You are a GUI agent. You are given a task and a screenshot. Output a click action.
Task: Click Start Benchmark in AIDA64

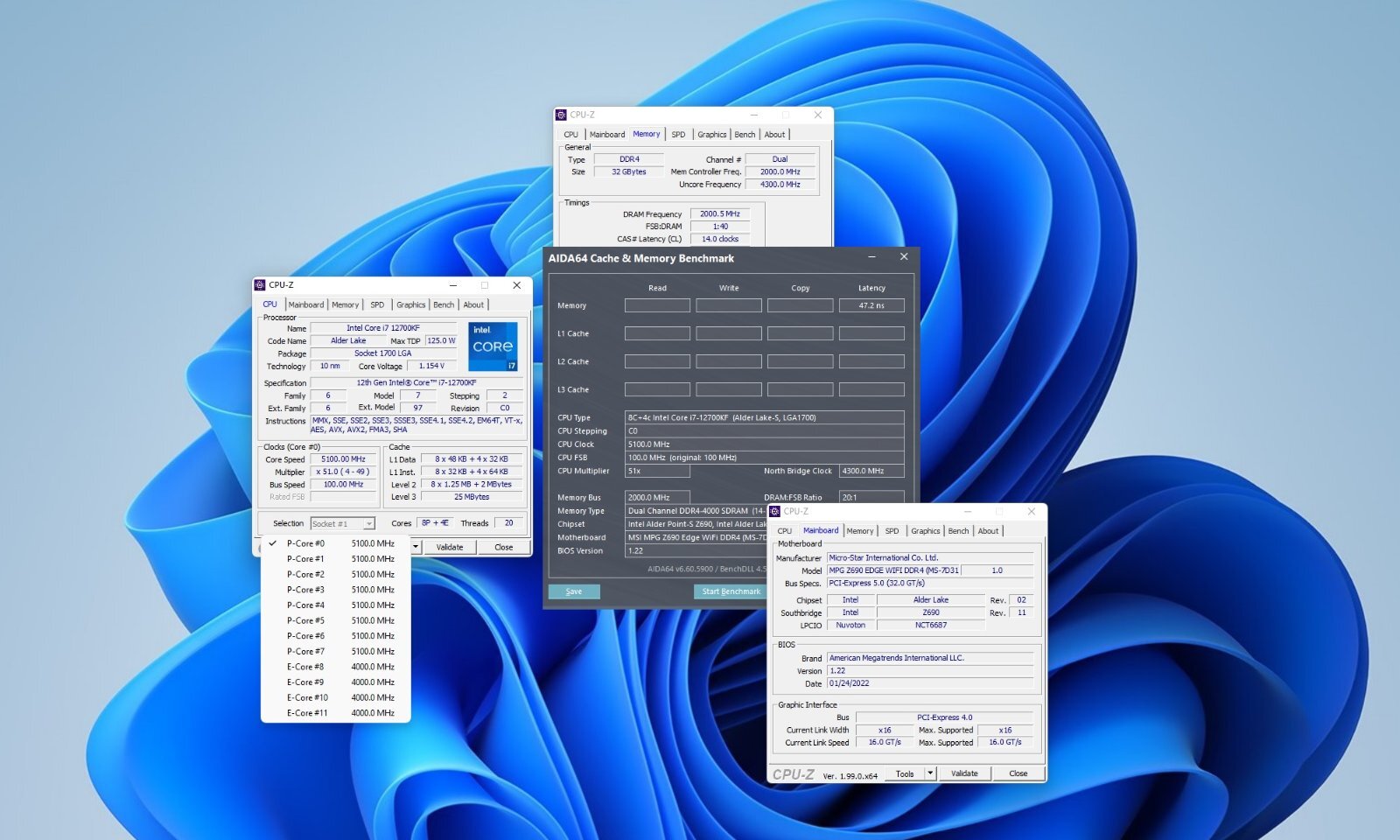pyautogui.click(x=731, y=591)
